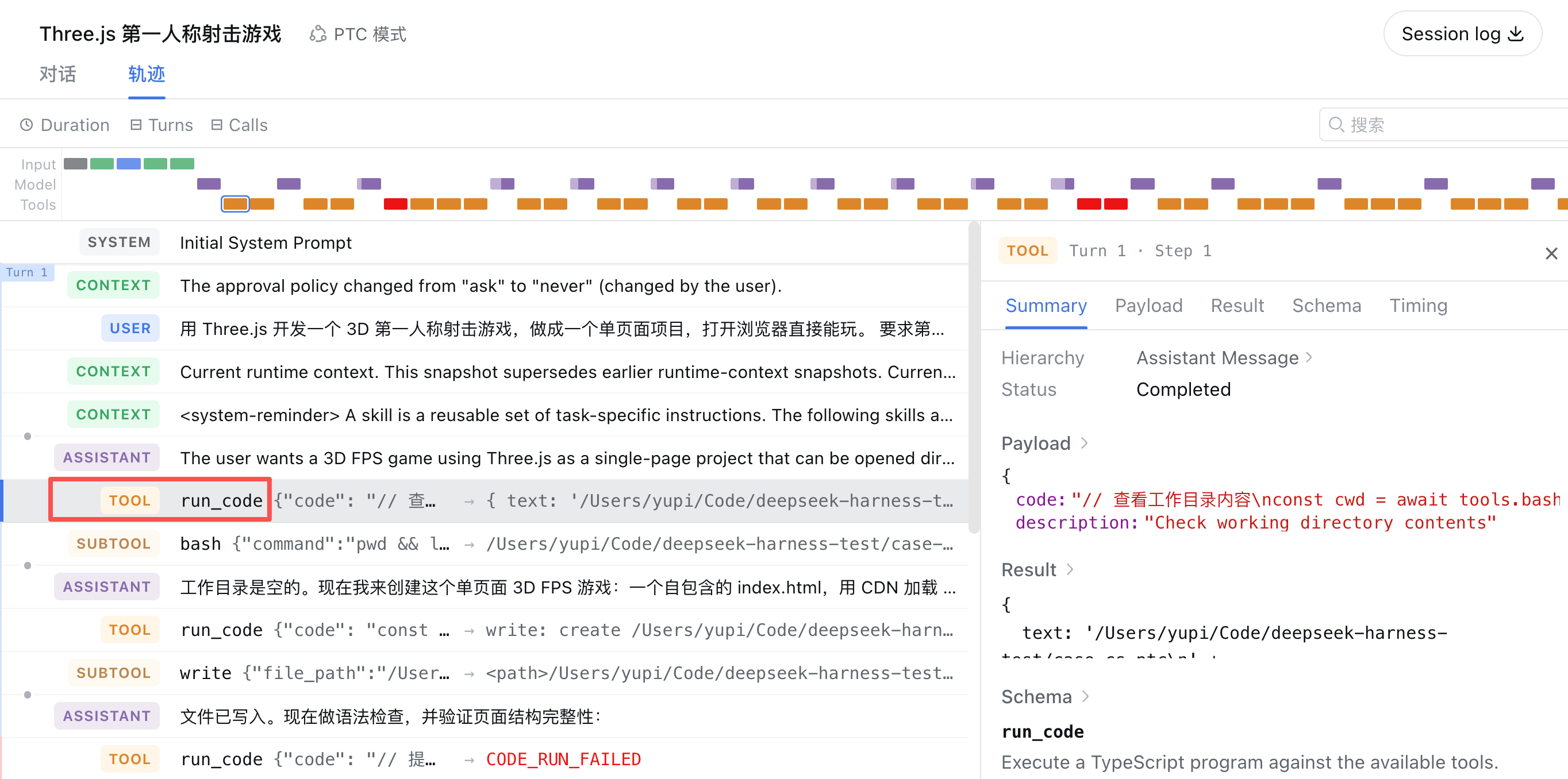
Task: Click the PTC 模式 icon label
Action: click(358, 34)
